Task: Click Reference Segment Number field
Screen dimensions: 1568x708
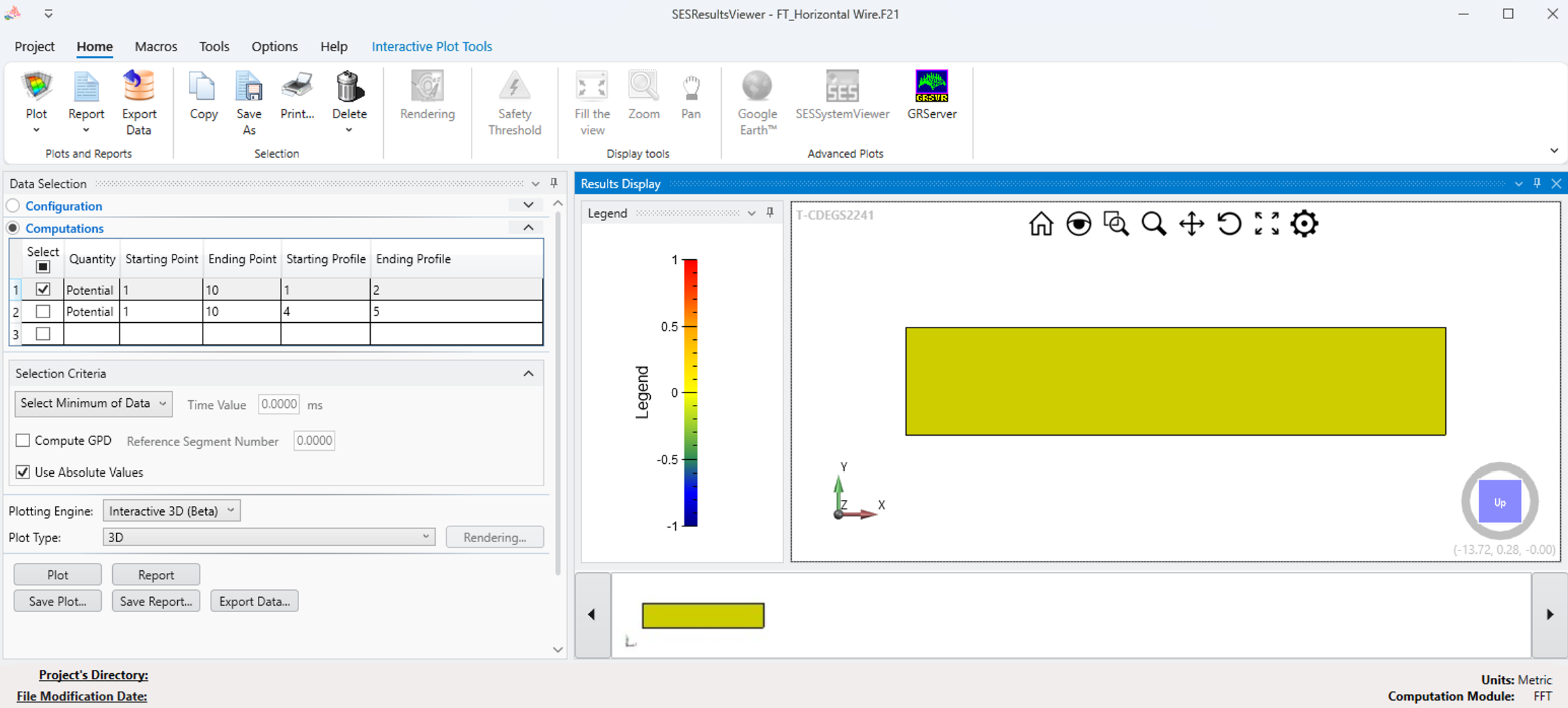Action: [x=314, y=441]
